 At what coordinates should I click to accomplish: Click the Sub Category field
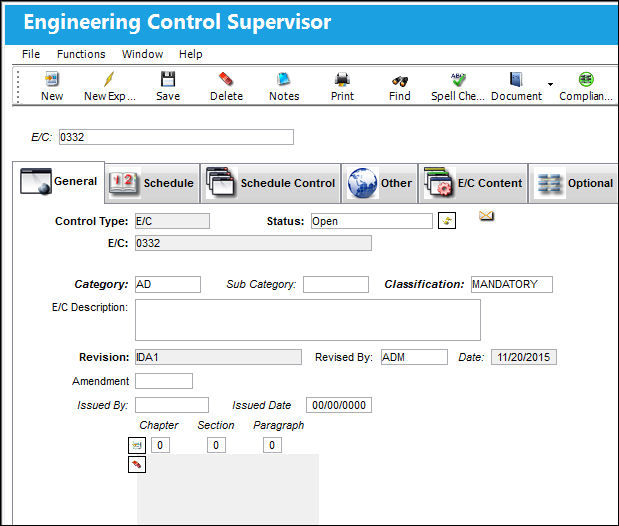pyautogui.click(x=336, y=284)
